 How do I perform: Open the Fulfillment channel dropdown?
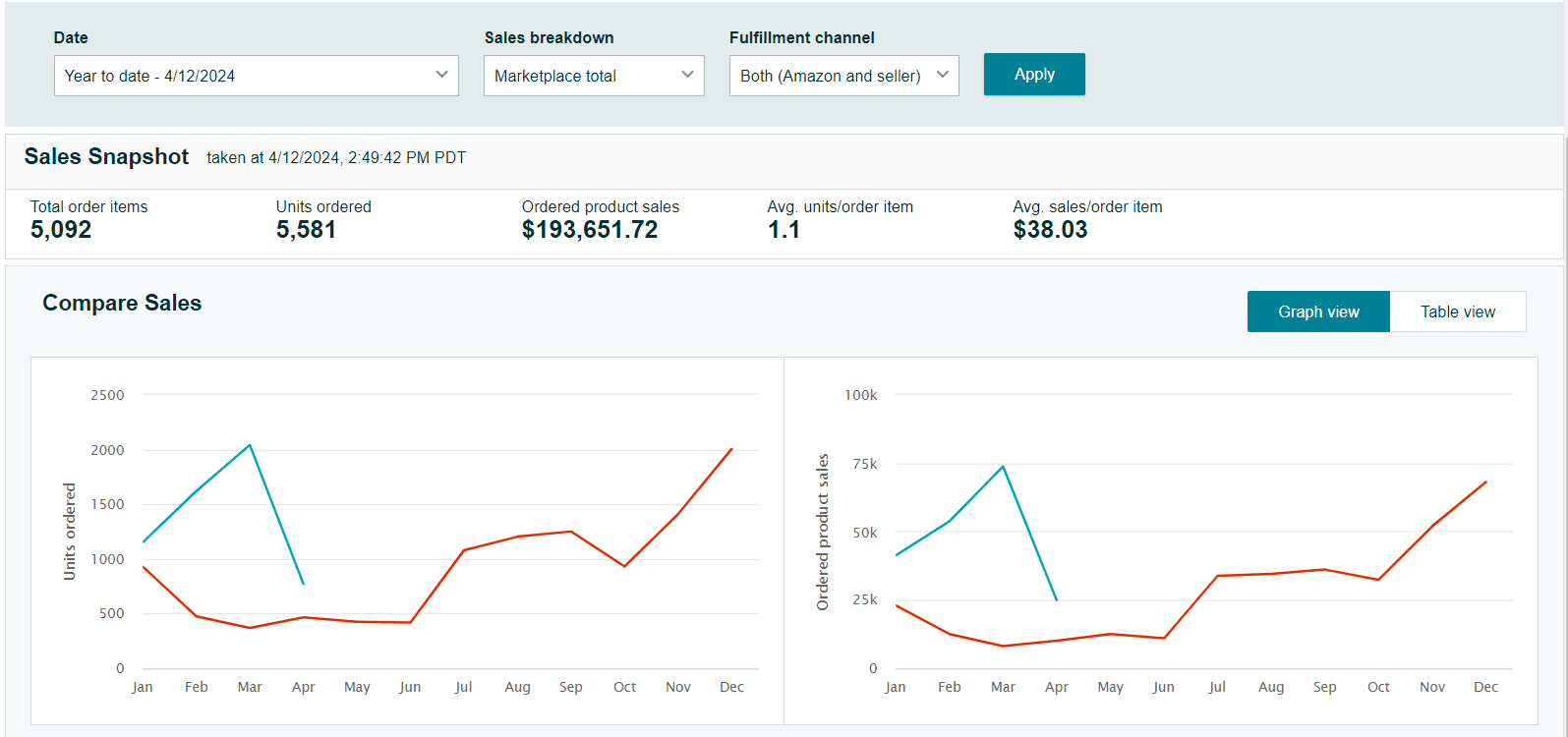[843, 76]
